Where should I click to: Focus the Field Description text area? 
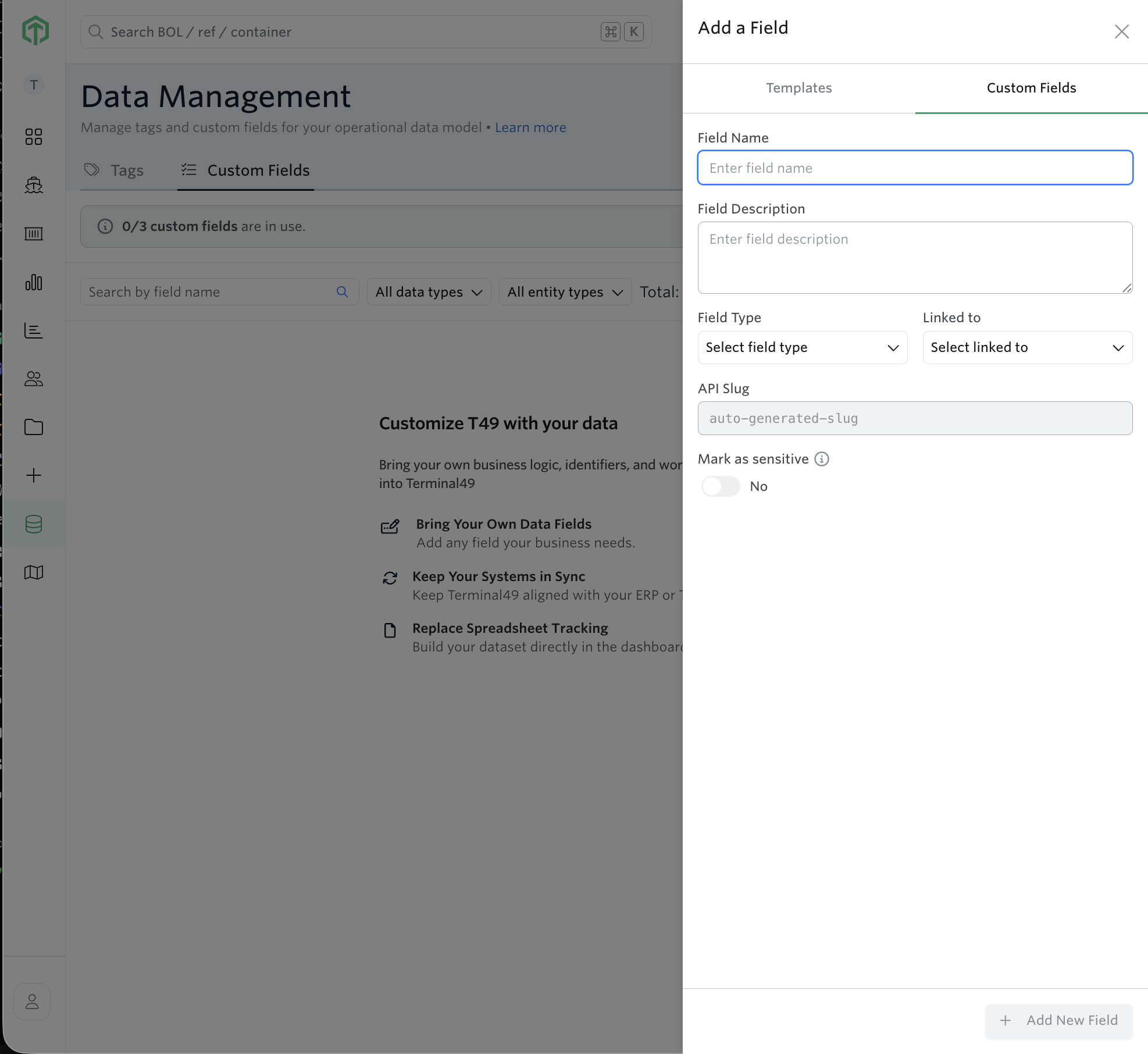pyautogui.click(x=915, y=258)
